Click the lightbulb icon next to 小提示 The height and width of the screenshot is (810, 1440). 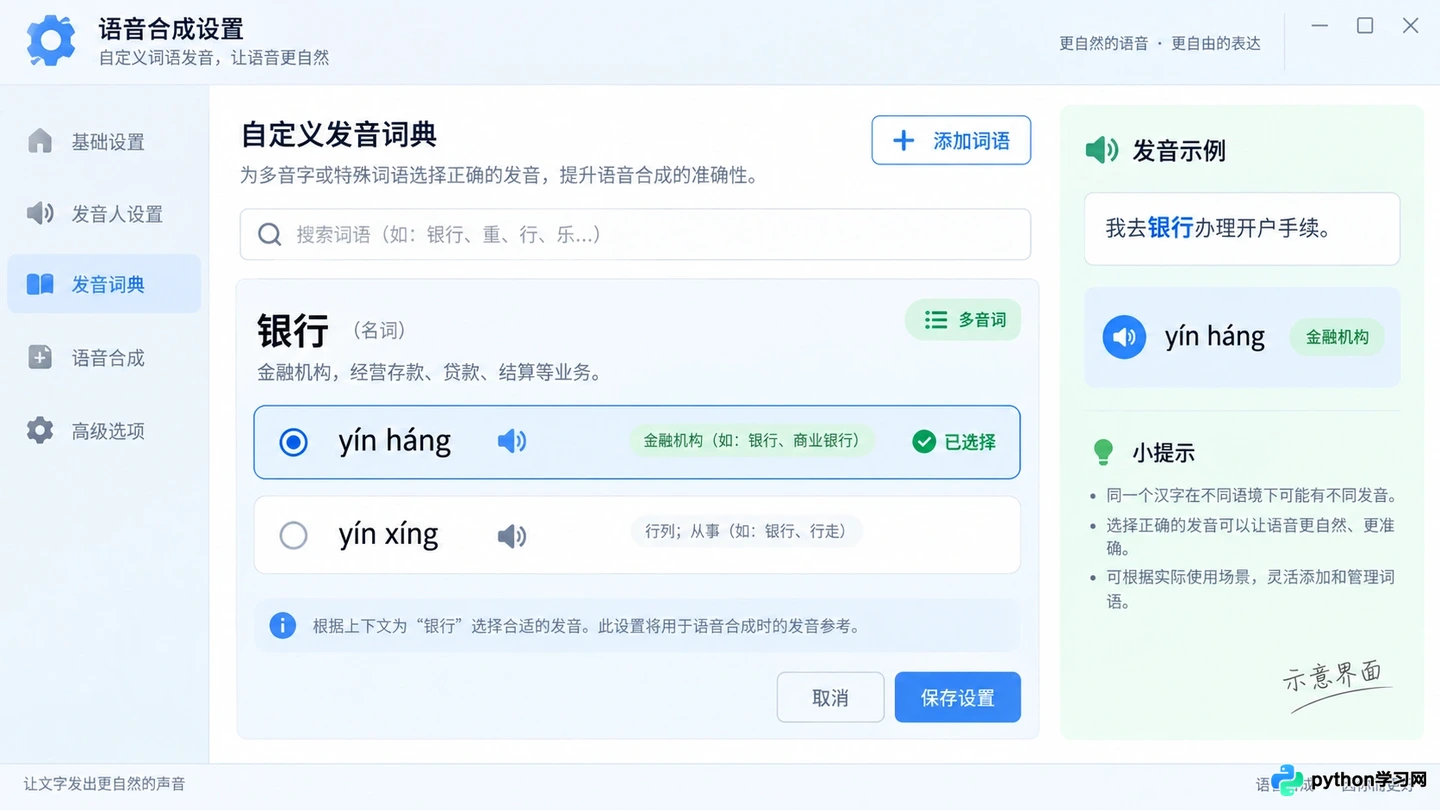point(1103,452)
